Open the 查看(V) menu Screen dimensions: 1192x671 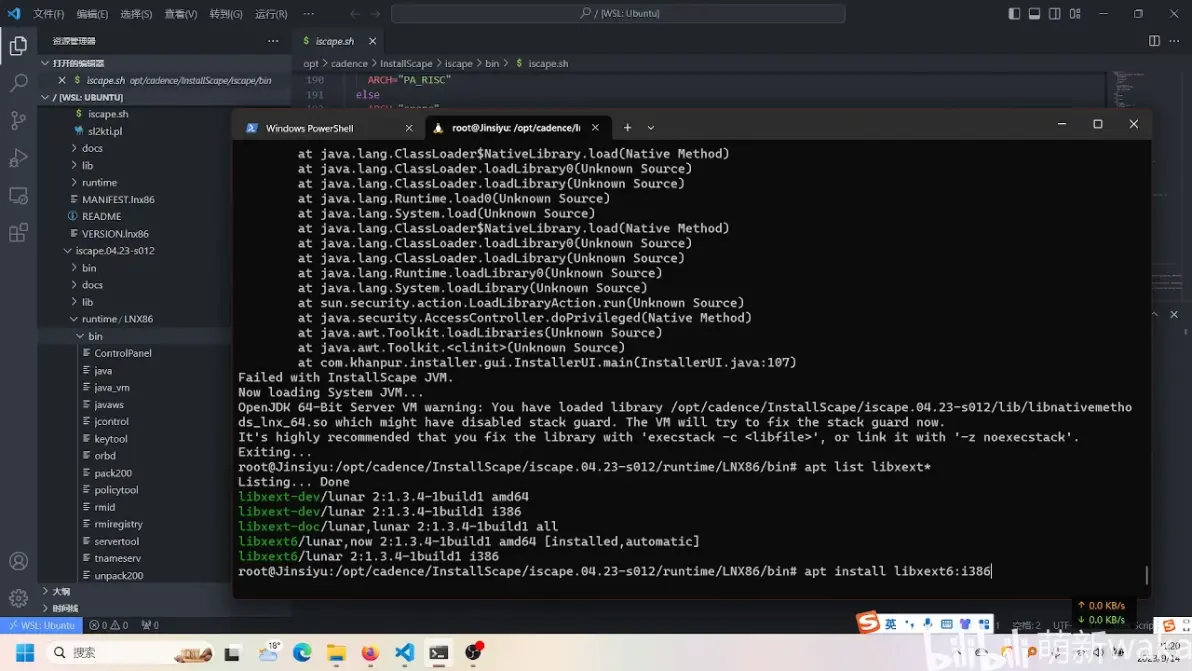coord(181,14)
